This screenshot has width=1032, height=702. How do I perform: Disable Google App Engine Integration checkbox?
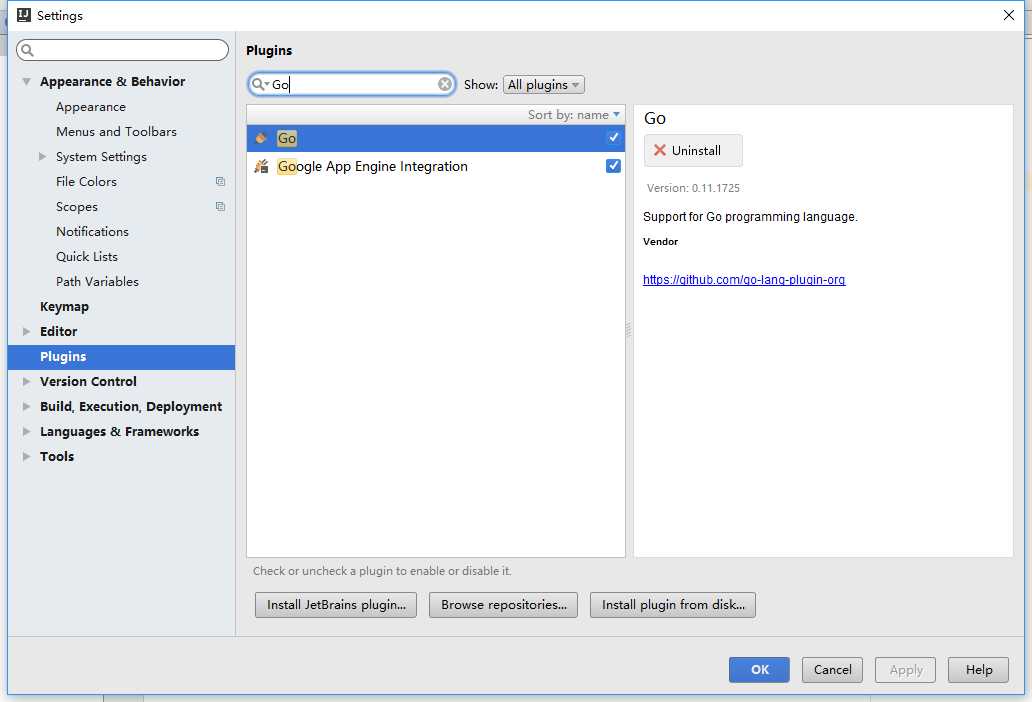point(613,166)
